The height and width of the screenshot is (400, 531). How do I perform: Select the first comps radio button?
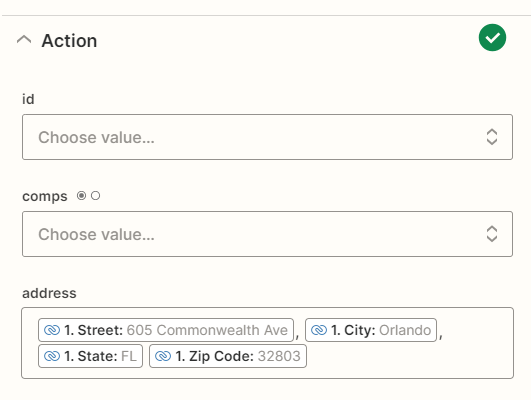(81, 195)
